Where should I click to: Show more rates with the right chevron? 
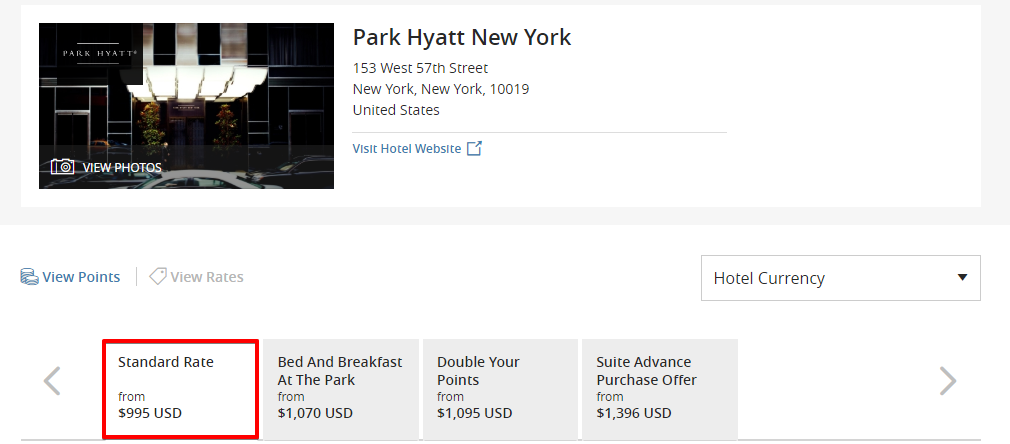[947, 381]
